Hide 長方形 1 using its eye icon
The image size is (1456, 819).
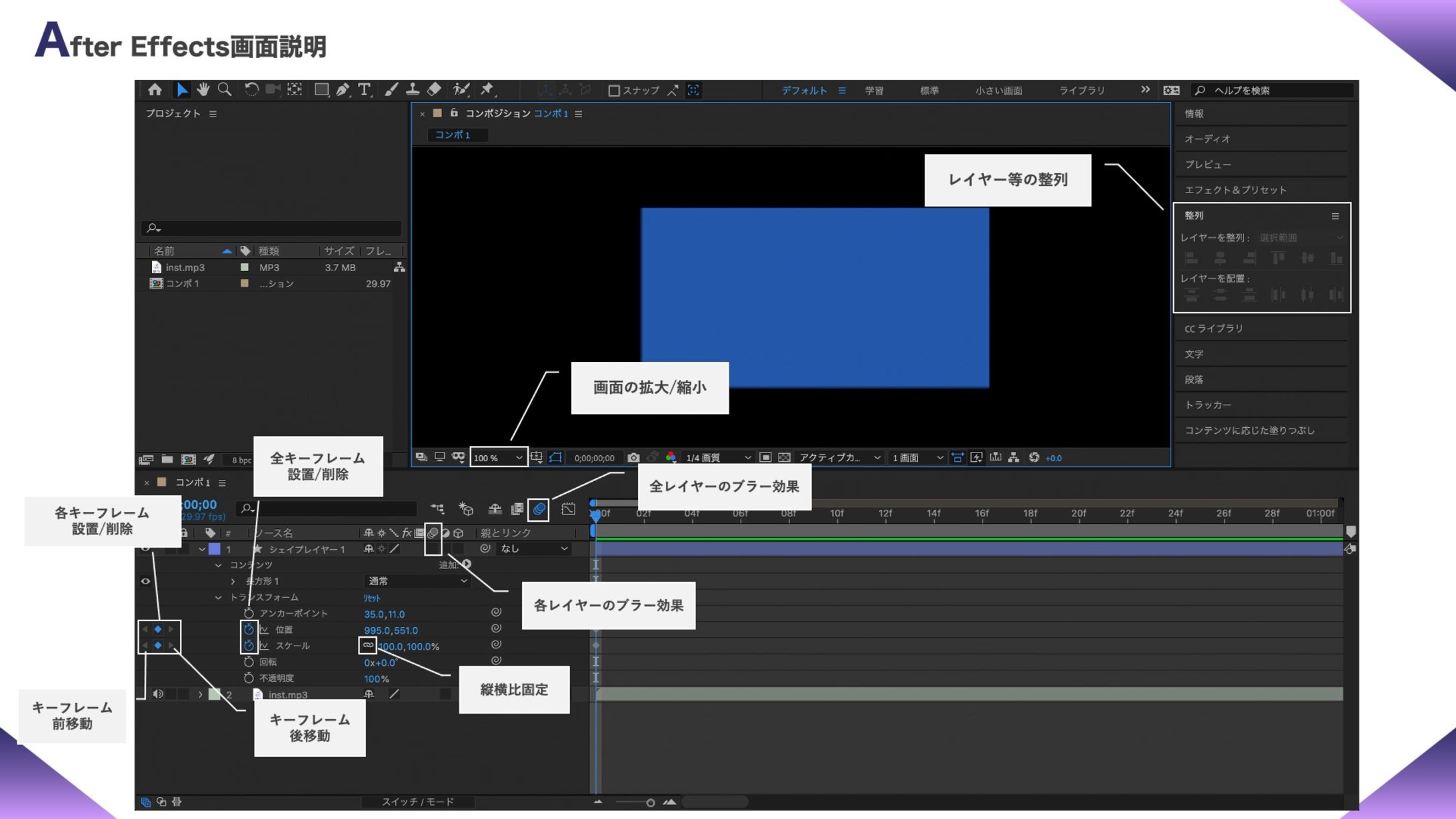click(x=145, y=581)
